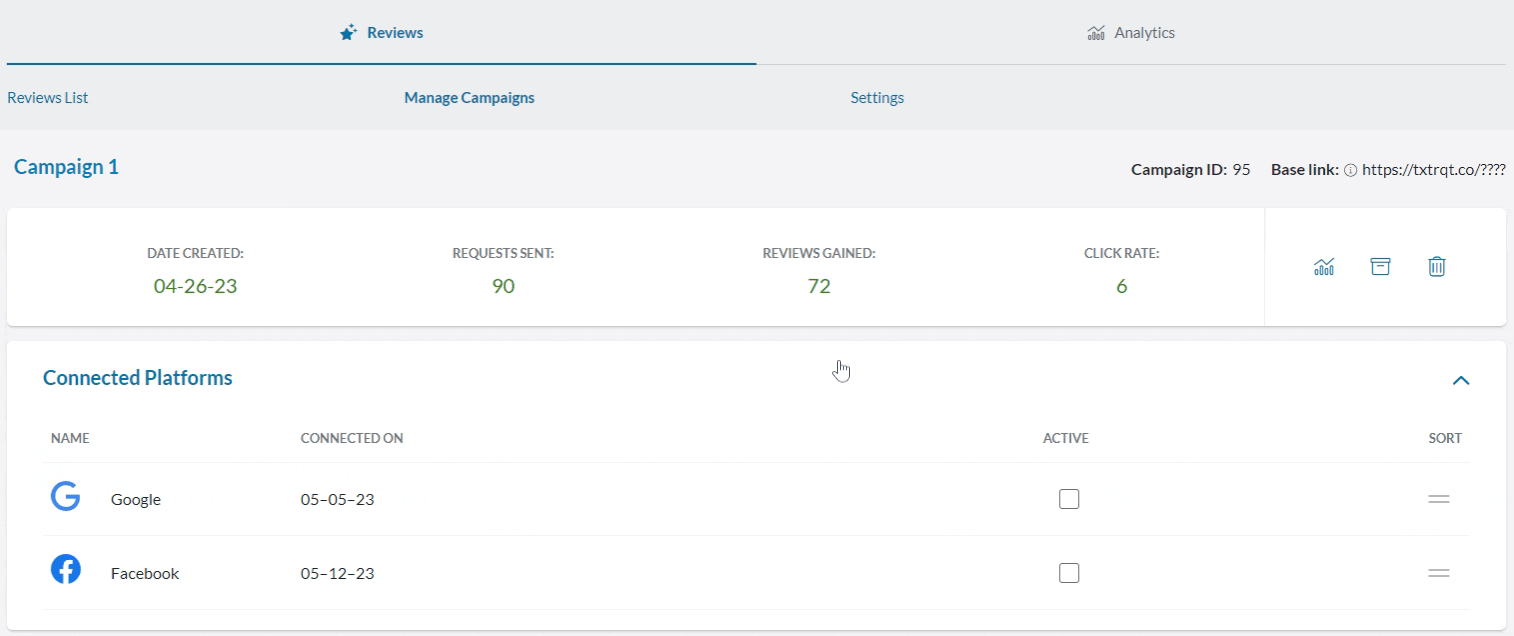Open the Reviews tab
Viewport: 1514px width, 636px height.
pyautogui.click(x=382, y=33)
